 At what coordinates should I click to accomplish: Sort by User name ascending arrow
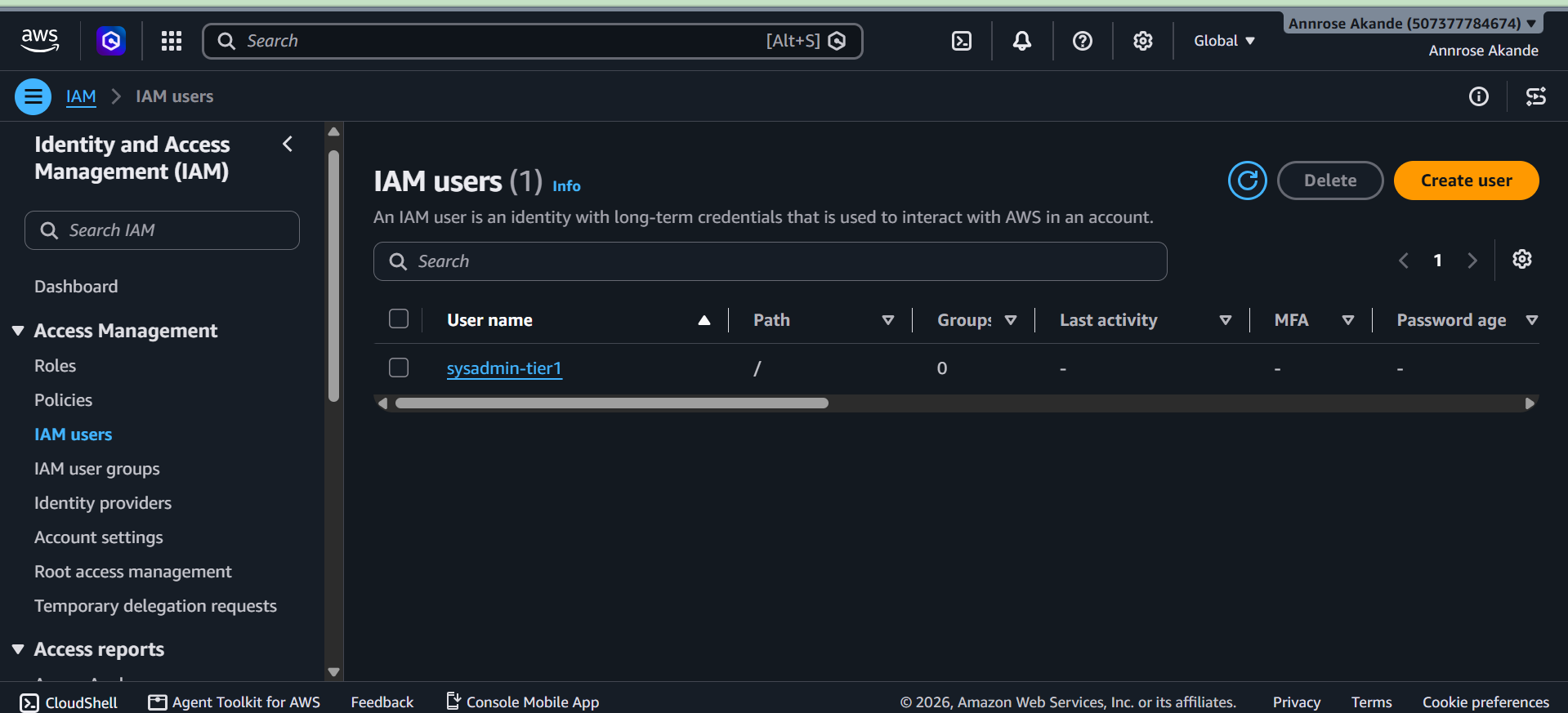tap(704, 320)
